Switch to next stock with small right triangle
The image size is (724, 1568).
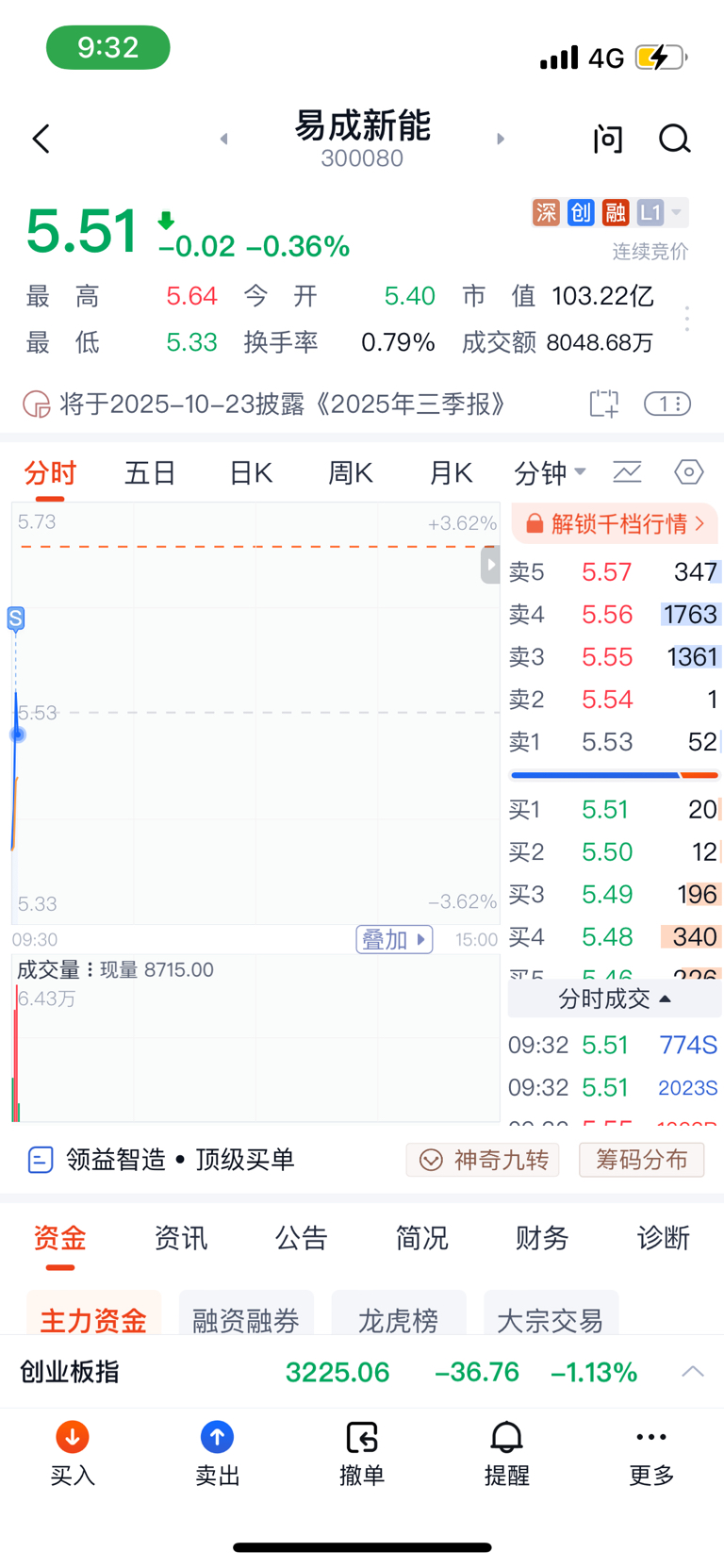[501, 139]
